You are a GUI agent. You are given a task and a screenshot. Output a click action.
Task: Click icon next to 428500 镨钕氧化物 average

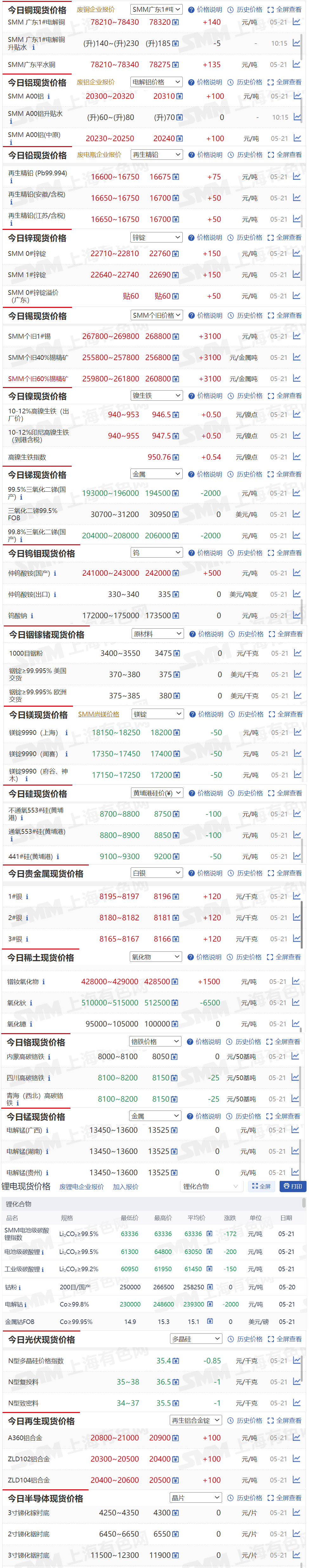(175, 982)
